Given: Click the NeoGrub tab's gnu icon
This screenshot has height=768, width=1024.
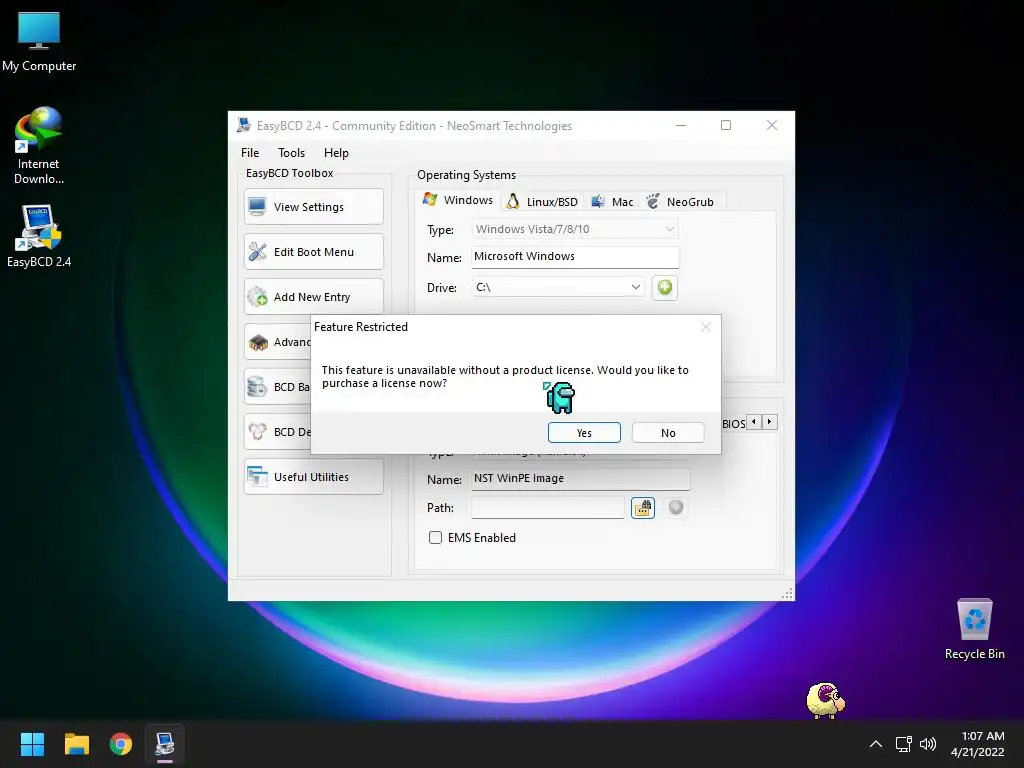Looking at the screenshot, I should (653, 201).
